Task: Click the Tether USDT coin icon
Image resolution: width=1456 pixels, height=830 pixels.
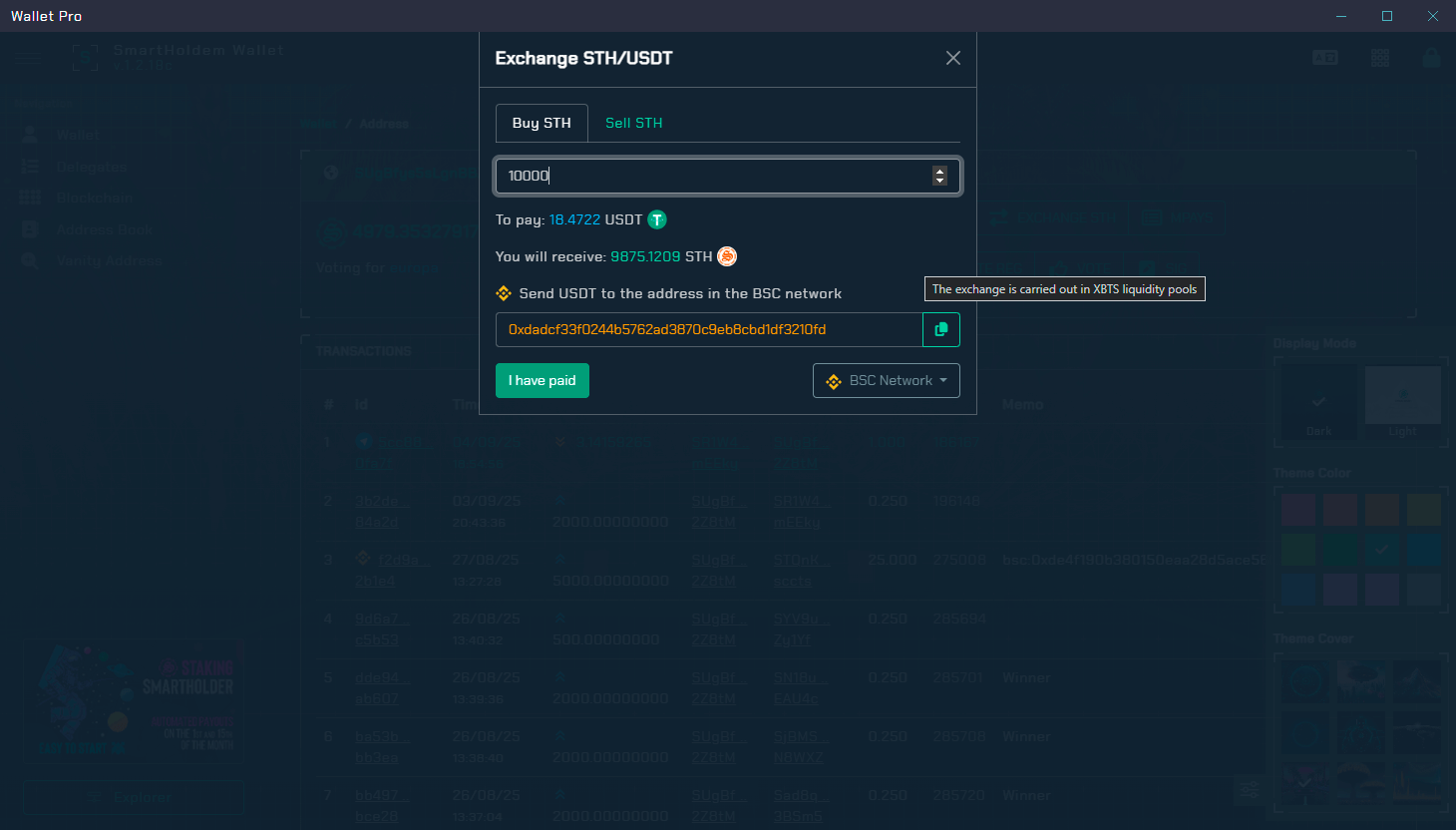Action: tap(657, 219)
